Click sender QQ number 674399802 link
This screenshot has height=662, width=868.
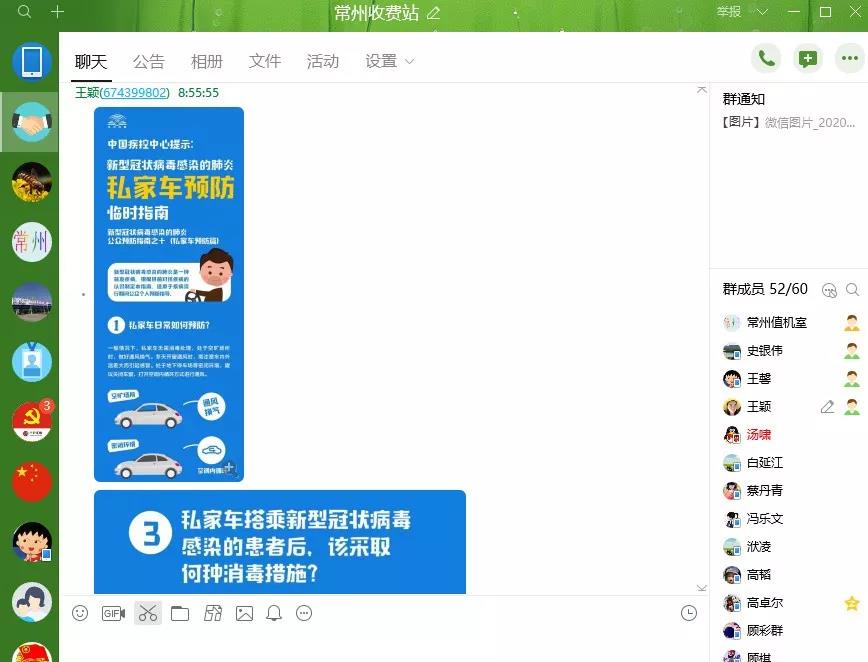(135, 93)
